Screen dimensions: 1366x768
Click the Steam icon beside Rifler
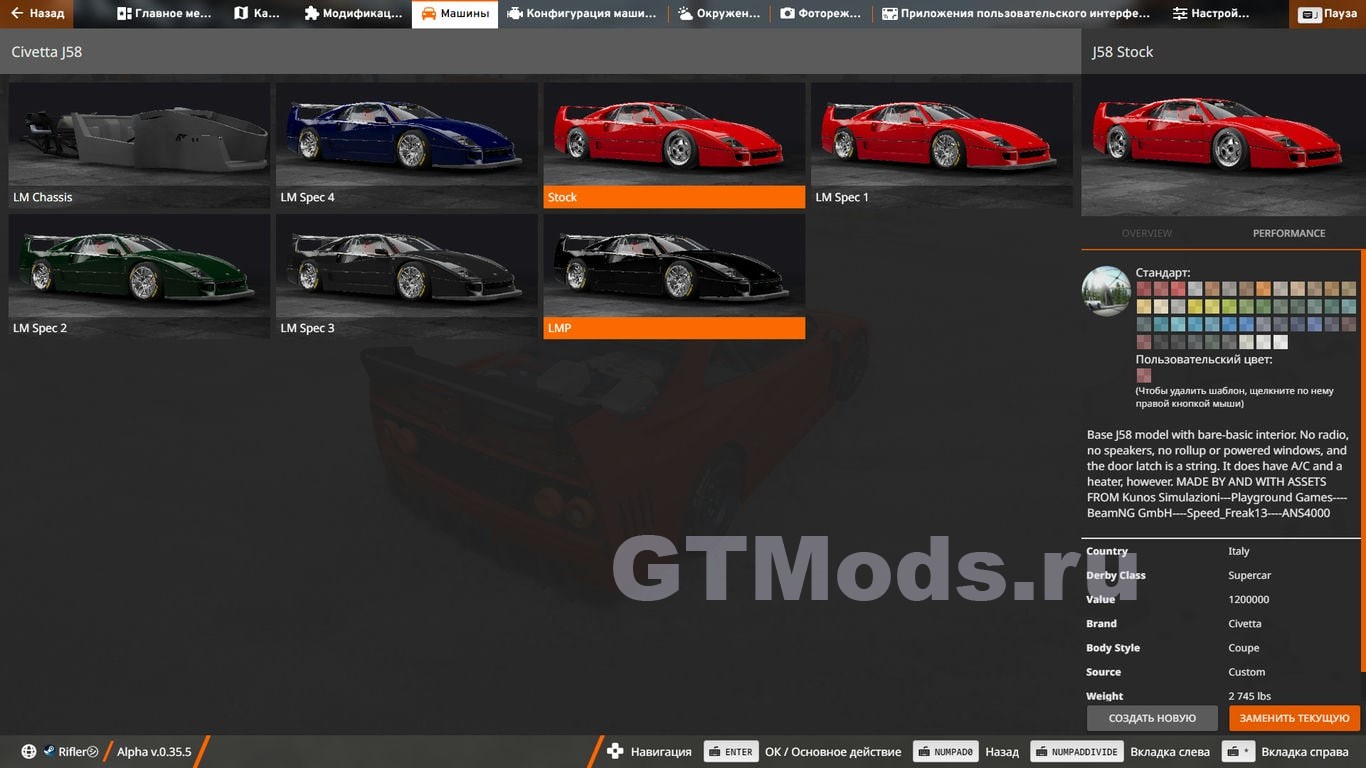pyautogui.click(x=48, y=752)
